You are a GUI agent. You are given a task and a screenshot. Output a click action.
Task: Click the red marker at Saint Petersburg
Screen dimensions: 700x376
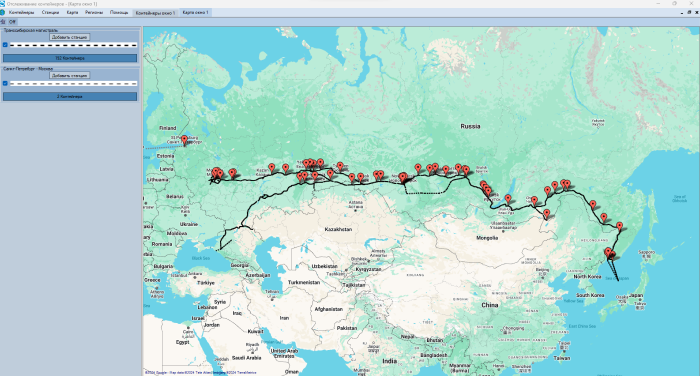[x=184, y=140]
